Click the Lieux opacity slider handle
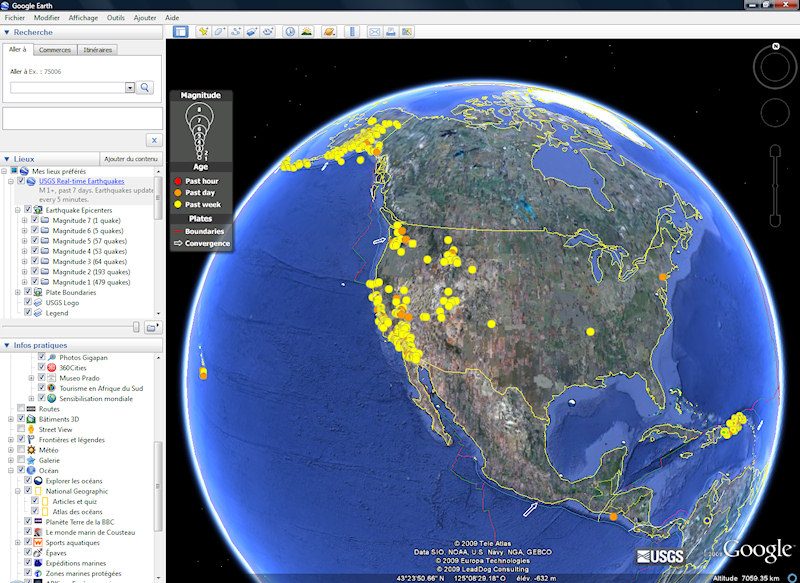Screen dimensions: 800x583 click(x=136, y=327)
